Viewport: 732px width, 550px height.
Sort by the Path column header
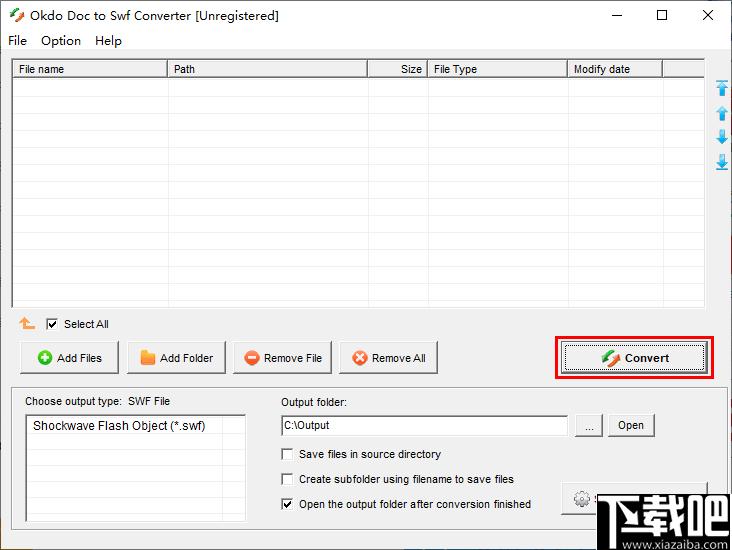coord(267,69)
